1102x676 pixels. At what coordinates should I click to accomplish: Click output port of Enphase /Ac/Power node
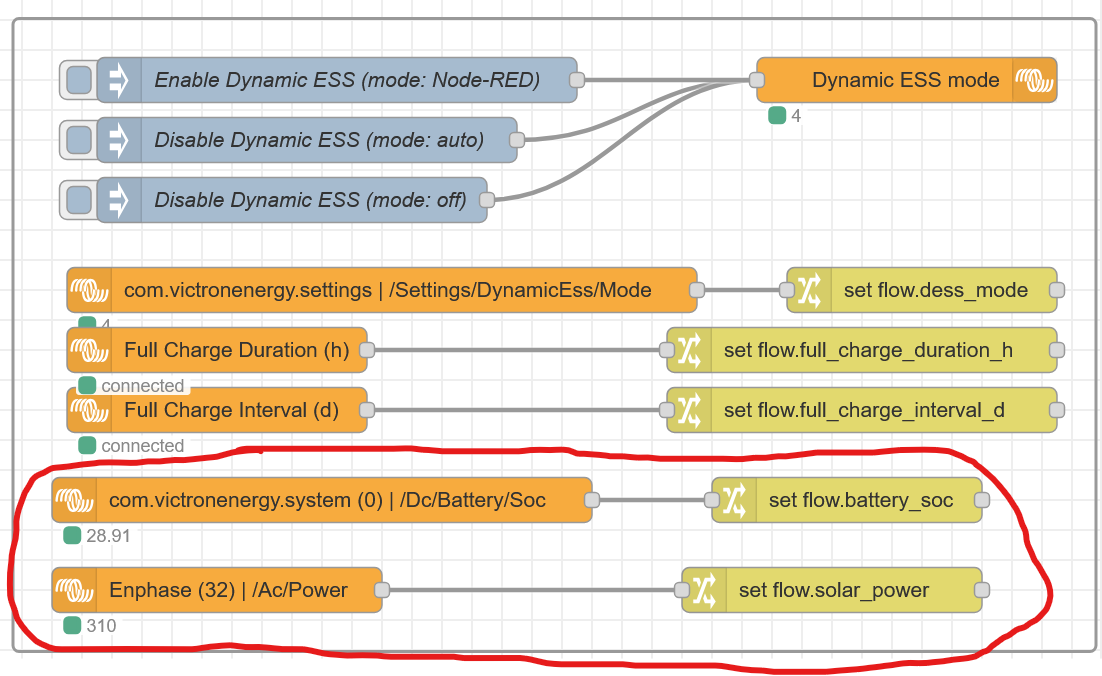382,590
